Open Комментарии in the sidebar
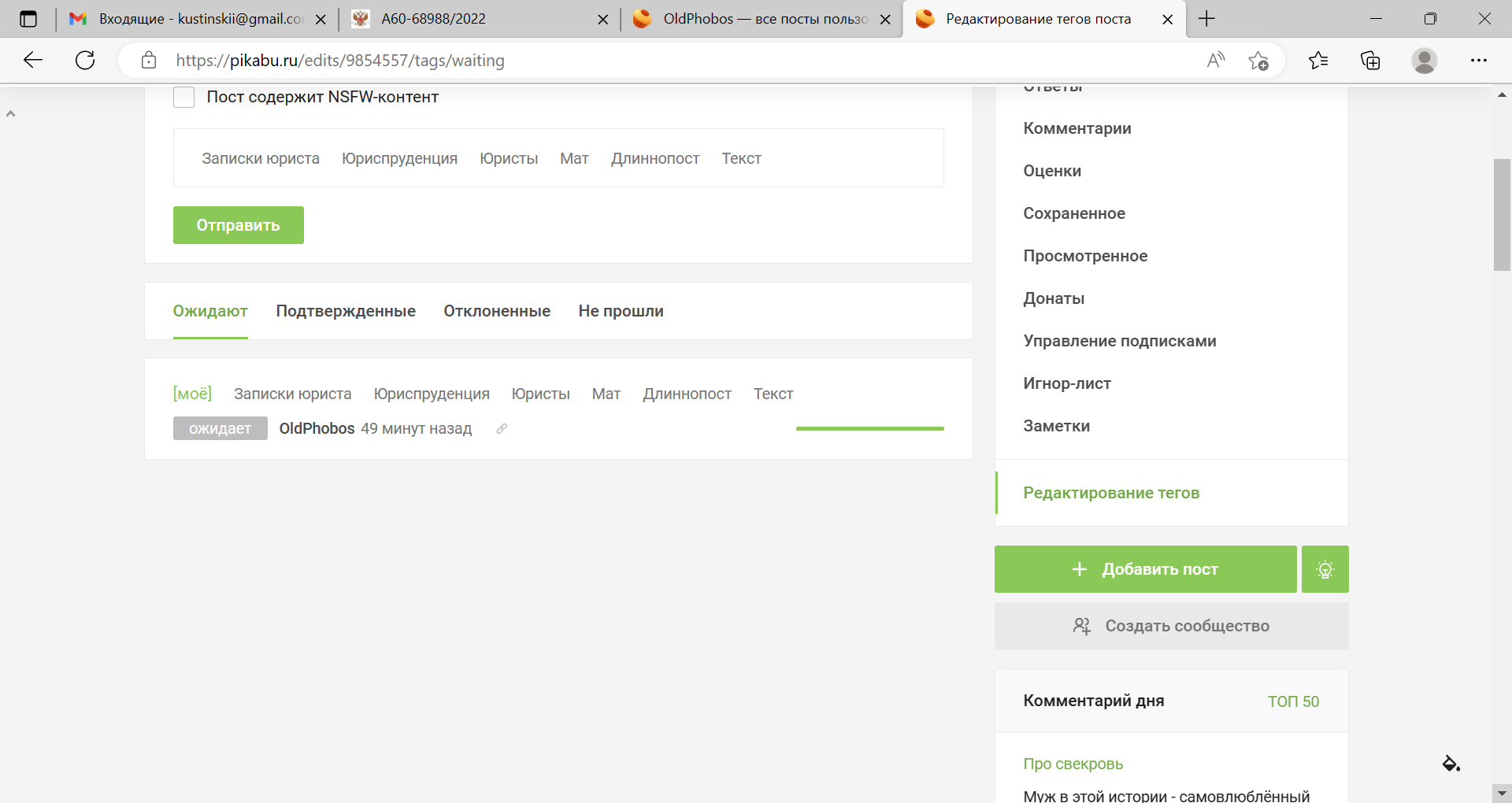The height and width of the screenshot is (803, 1512). click(x=1077, y=128)
